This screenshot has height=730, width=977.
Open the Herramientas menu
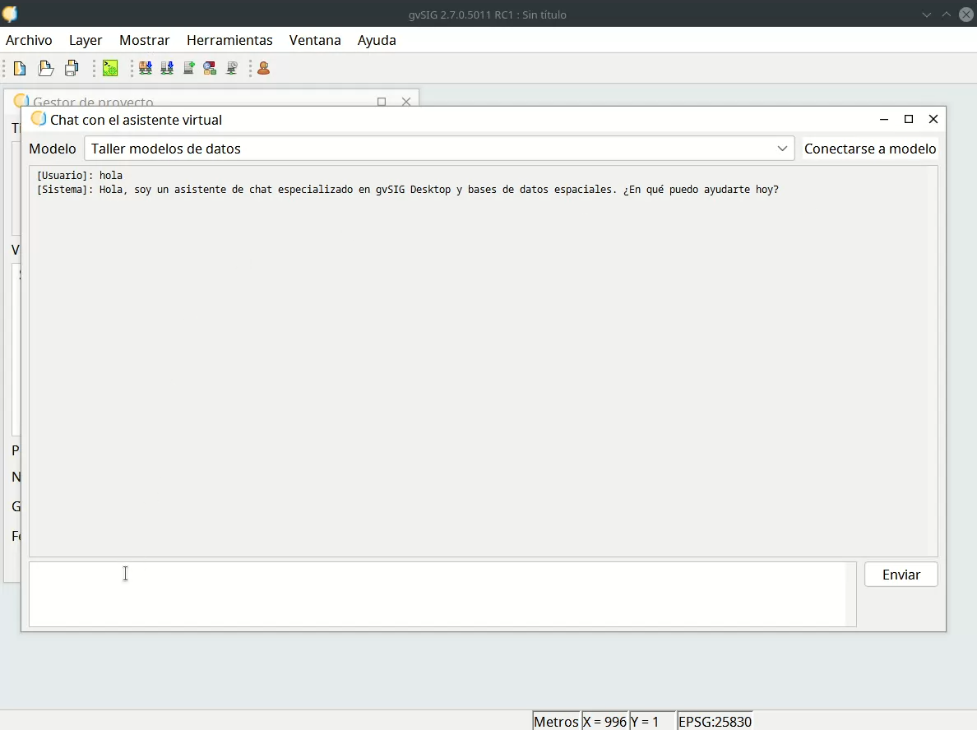tap(229, 40)
